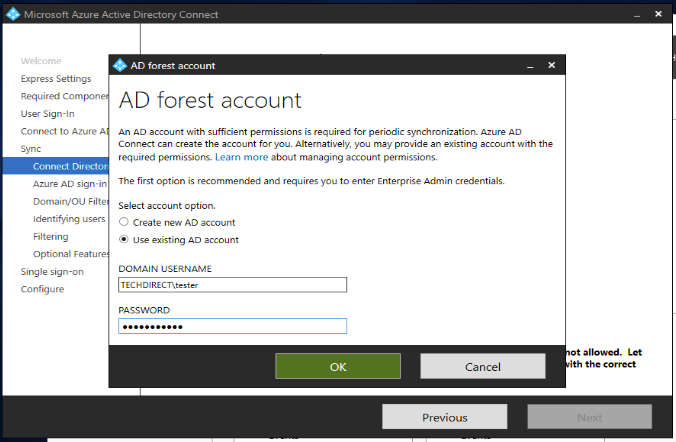676x442 pixels.
Task: Open the Required Components step
Action: [65, 96]
